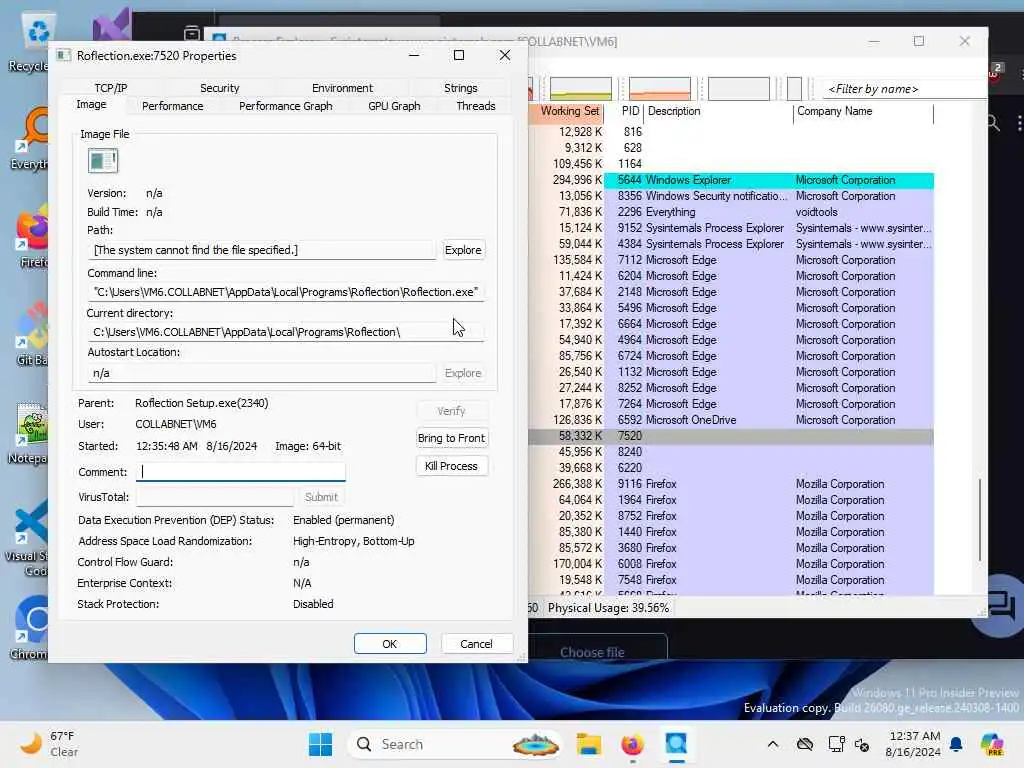Click inside the Comment input field

(x=241, y=472)
